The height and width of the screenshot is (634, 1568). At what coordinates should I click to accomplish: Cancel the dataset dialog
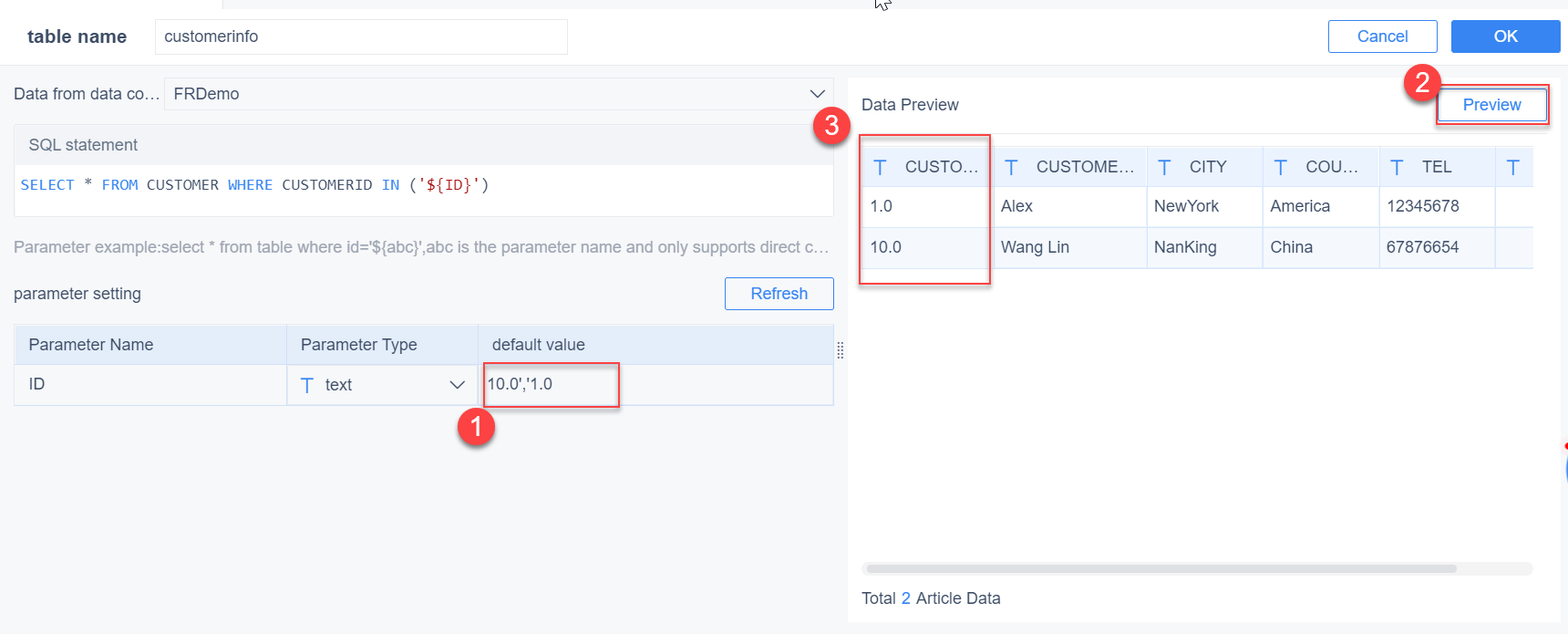click(x=1382, y=36)
